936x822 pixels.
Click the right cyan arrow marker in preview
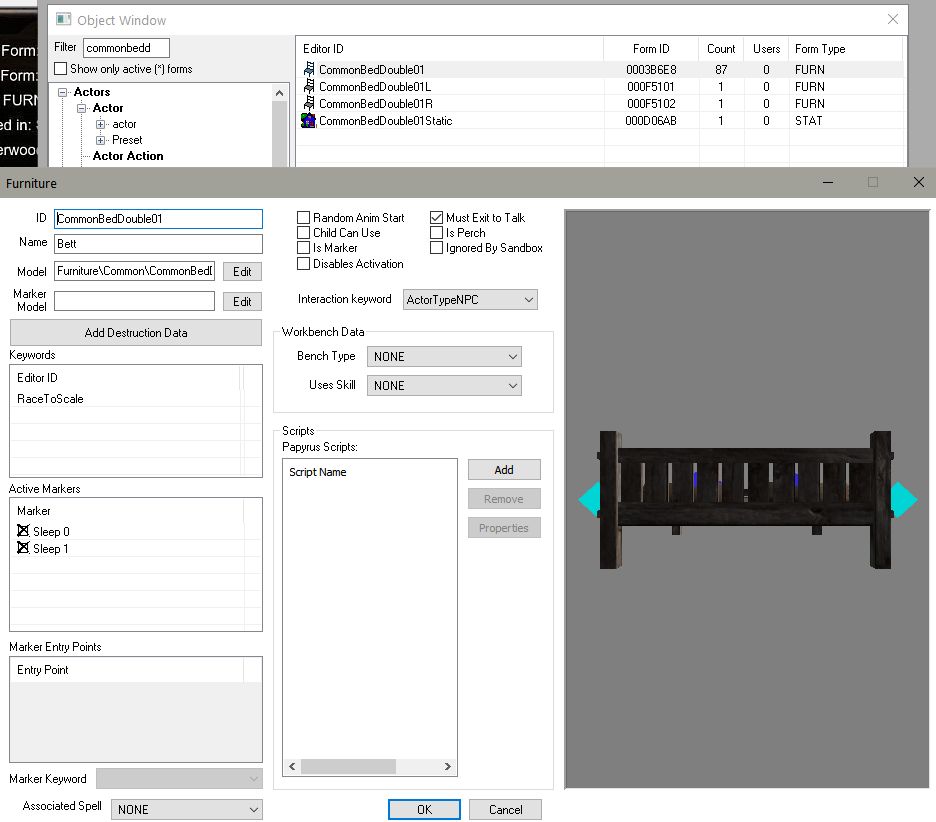pyautogui.click(x=904, y=499)
